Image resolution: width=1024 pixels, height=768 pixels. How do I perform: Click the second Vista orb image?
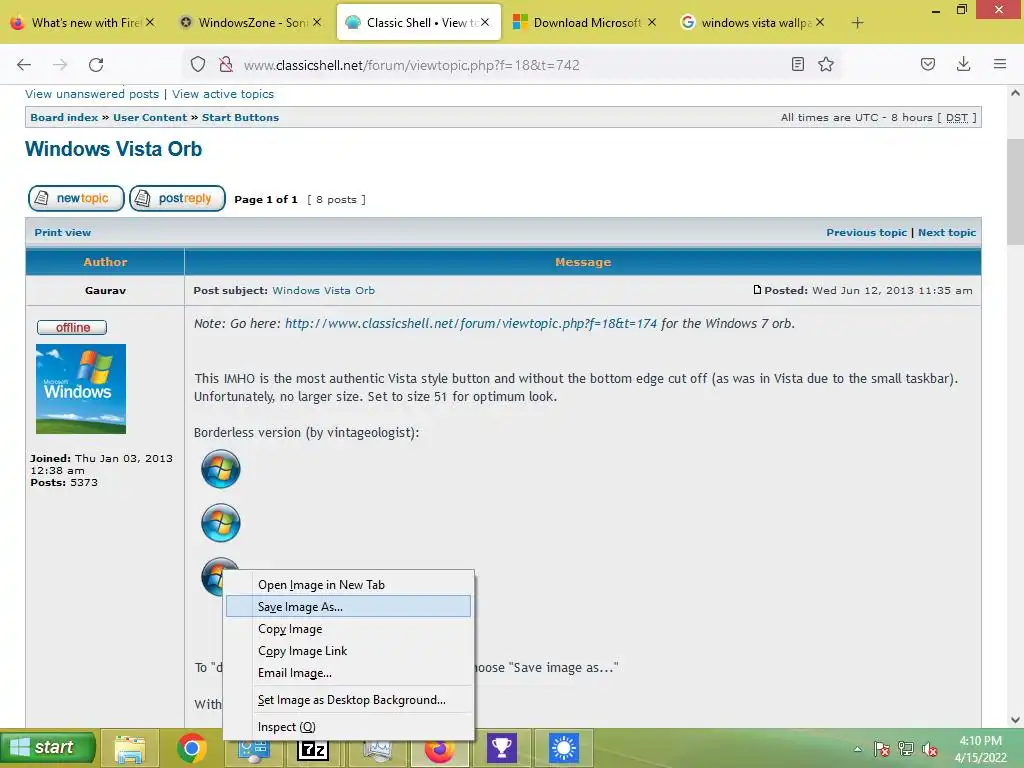click(x=221, y=522)
